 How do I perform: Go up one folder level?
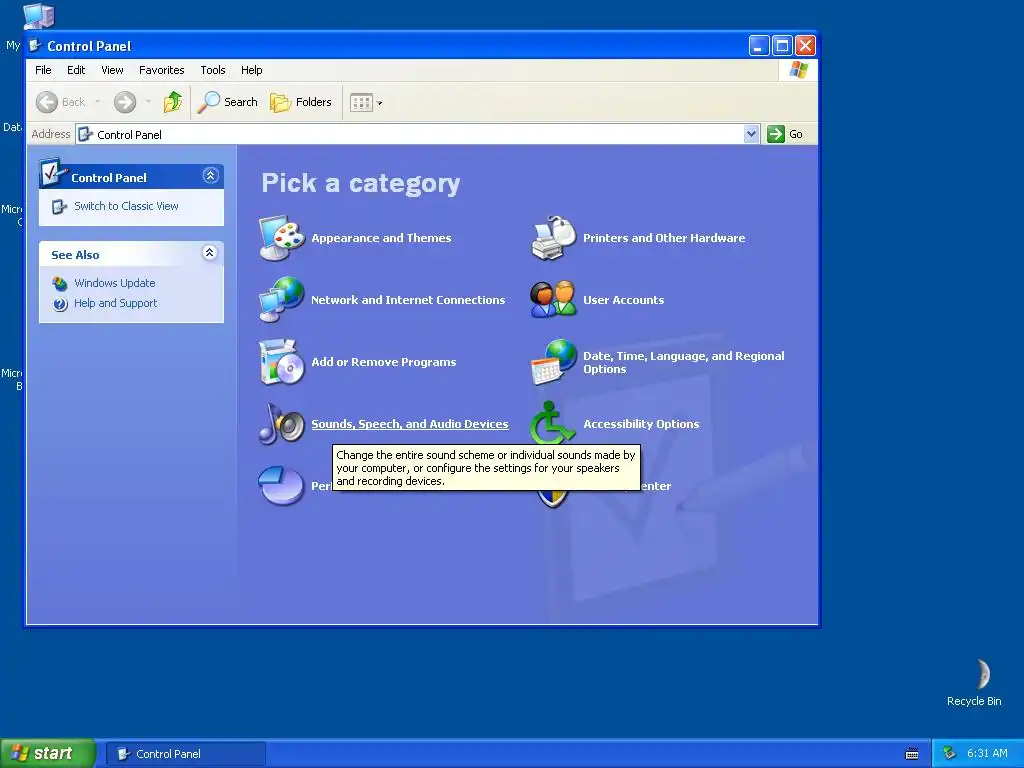pyautogui.click(x=172, y=102)
